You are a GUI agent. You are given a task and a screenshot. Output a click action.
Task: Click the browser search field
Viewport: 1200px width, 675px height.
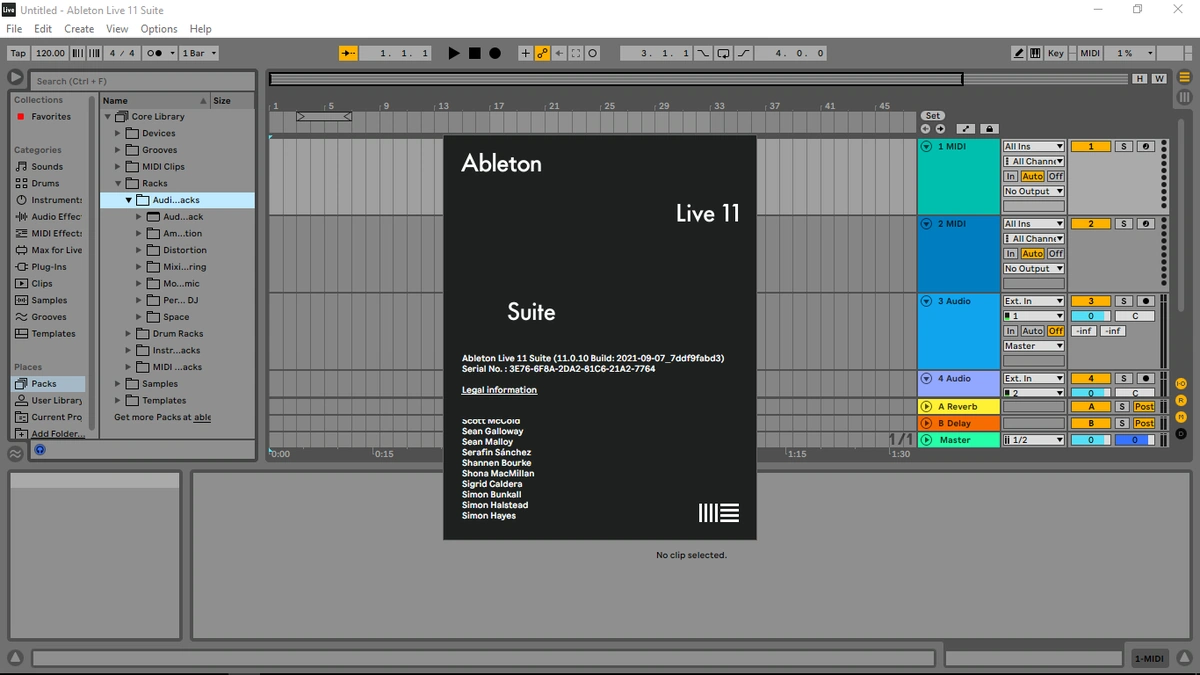click(x=145, y=81)
